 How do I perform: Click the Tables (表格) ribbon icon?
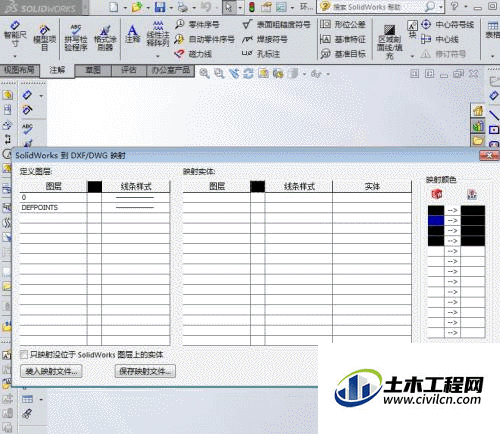pos(493,30)
